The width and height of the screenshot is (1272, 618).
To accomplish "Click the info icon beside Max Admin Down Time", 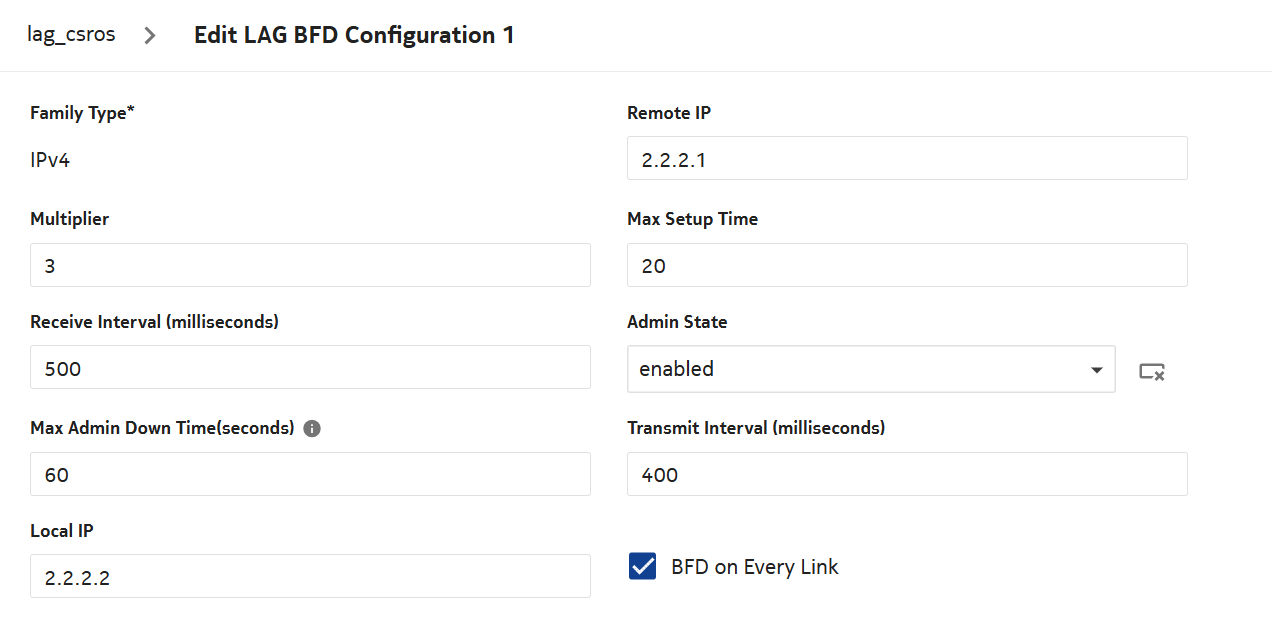I will tap(312, 428).
